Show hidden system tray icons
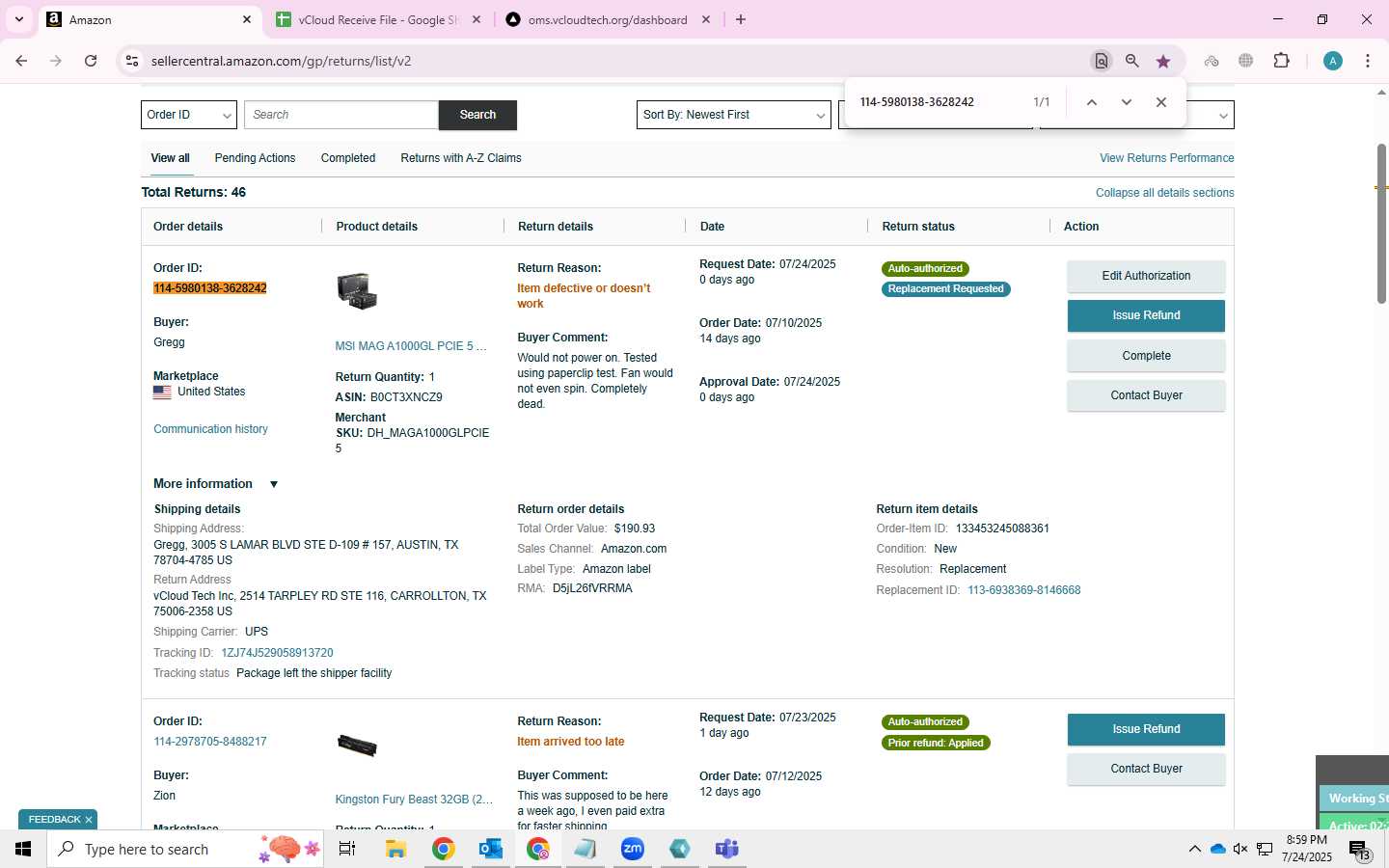The width and height of the screenshot is (1389, 868). point(1194,849)
